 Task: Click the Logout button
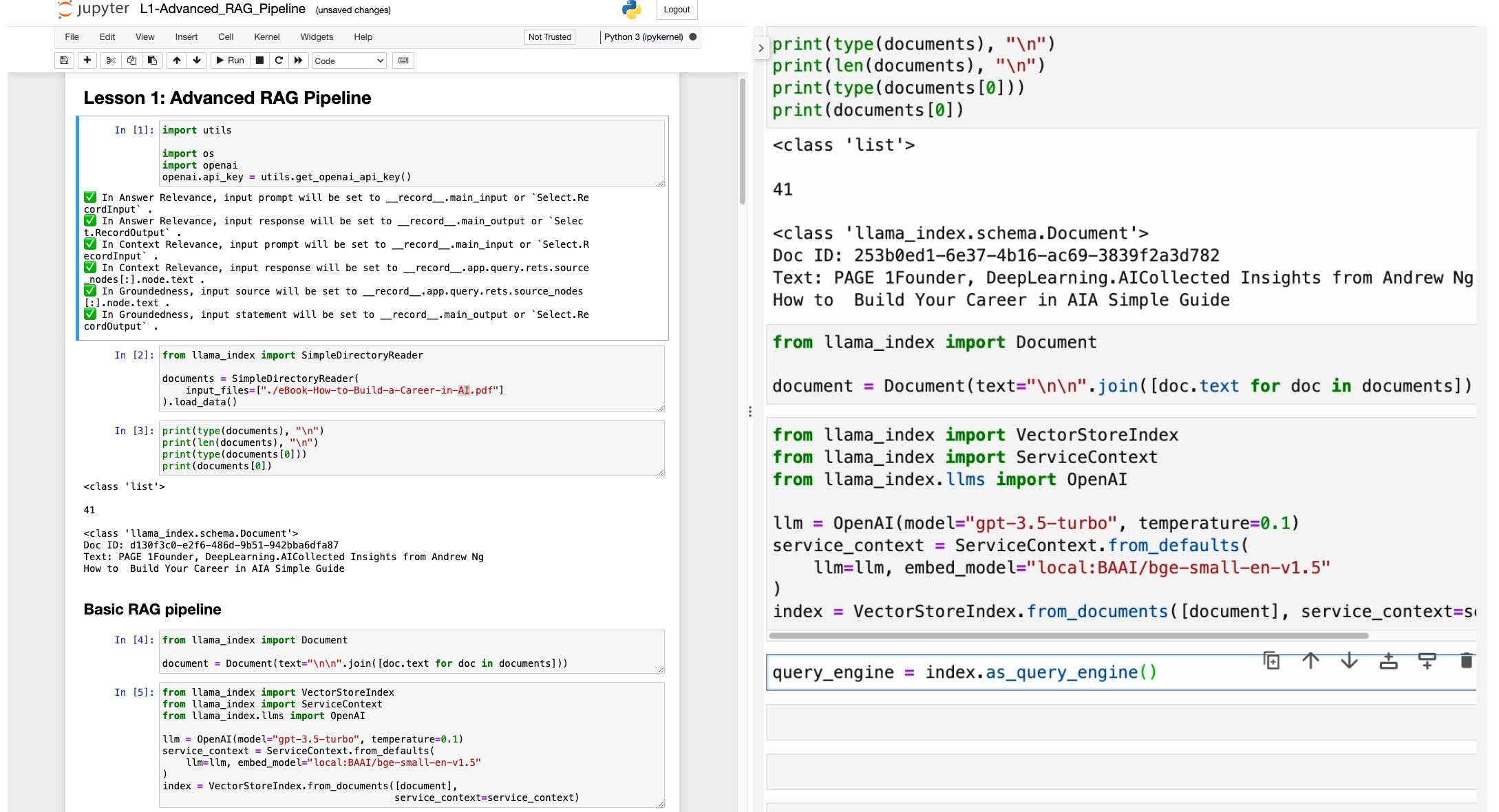coord(677,10)
